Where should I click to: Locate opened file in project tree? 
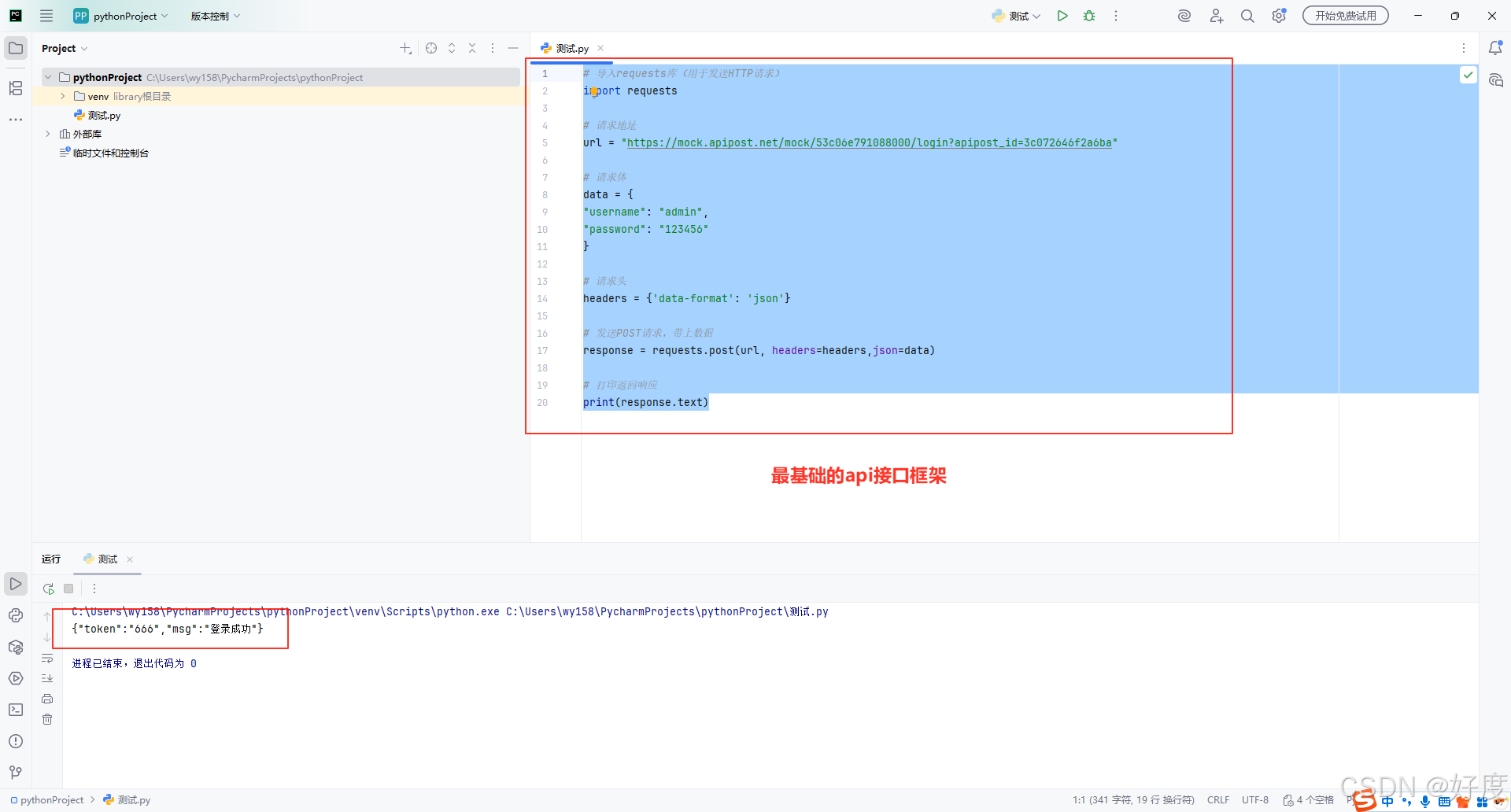point(431,48)
